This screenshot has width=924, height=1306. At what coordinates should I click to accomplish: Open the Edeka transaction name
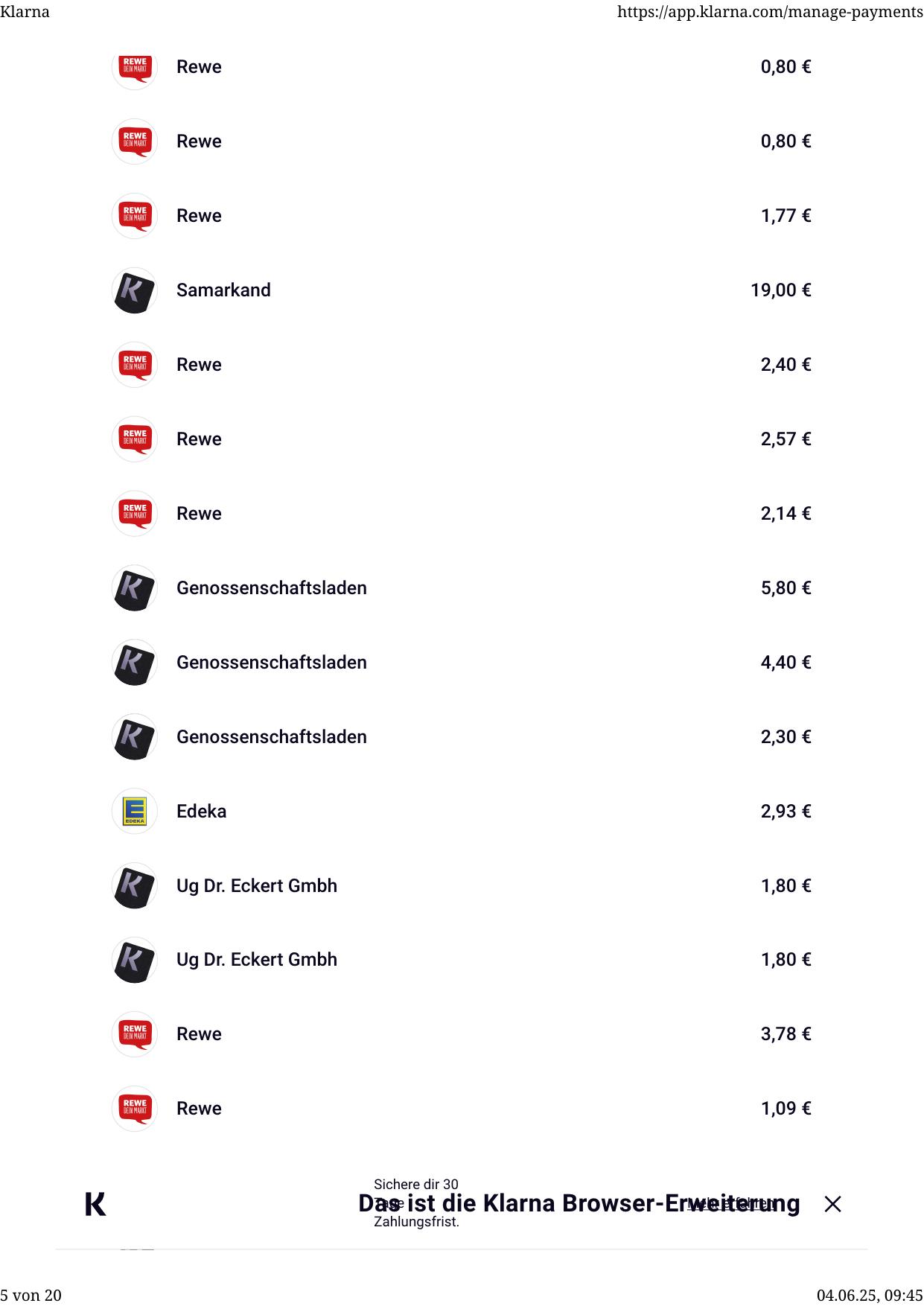tap(201, 811)
